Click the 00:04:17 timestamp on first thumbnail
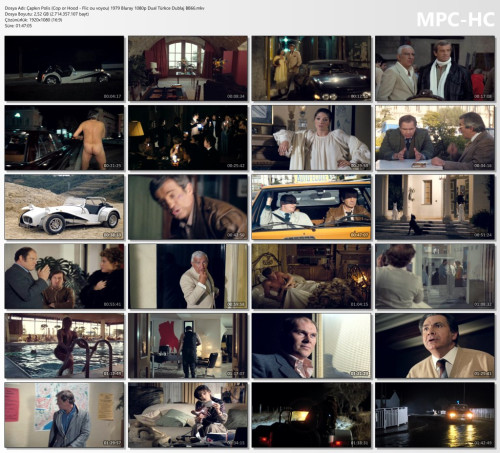Viewport: 500px width, 453px height. point(112,96)
